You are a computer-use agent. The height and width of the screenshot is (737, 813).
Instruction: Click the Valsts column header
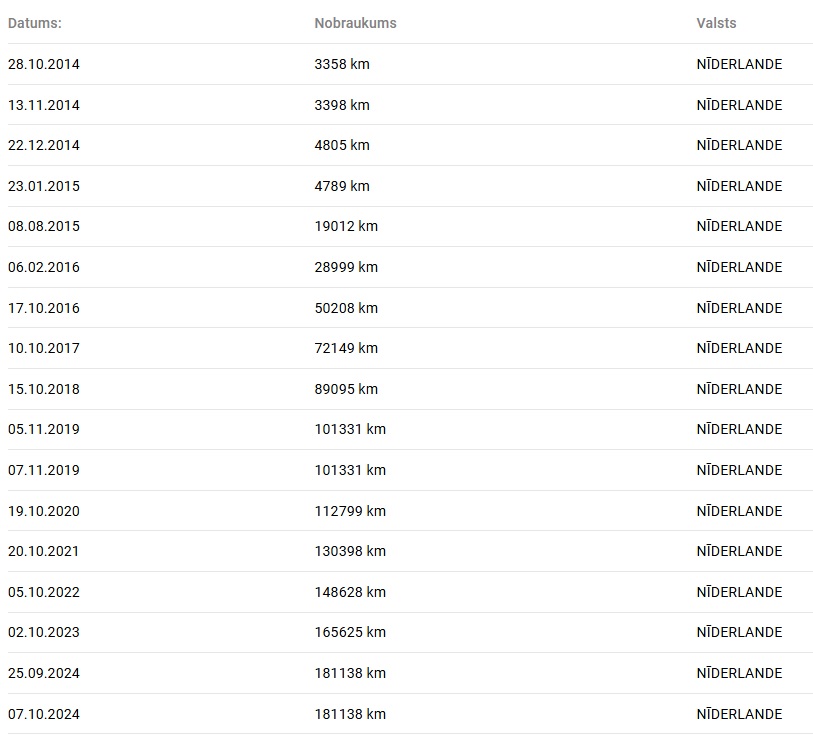click(x=716, y=23)
